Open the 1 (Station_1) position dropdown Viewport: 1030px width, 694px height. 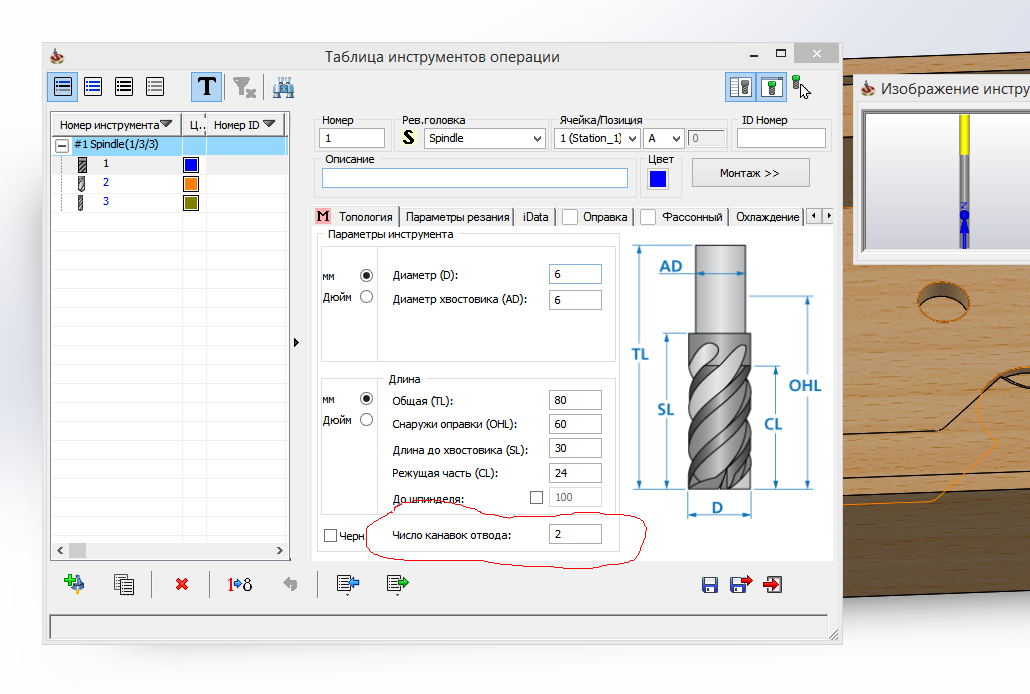632,139
